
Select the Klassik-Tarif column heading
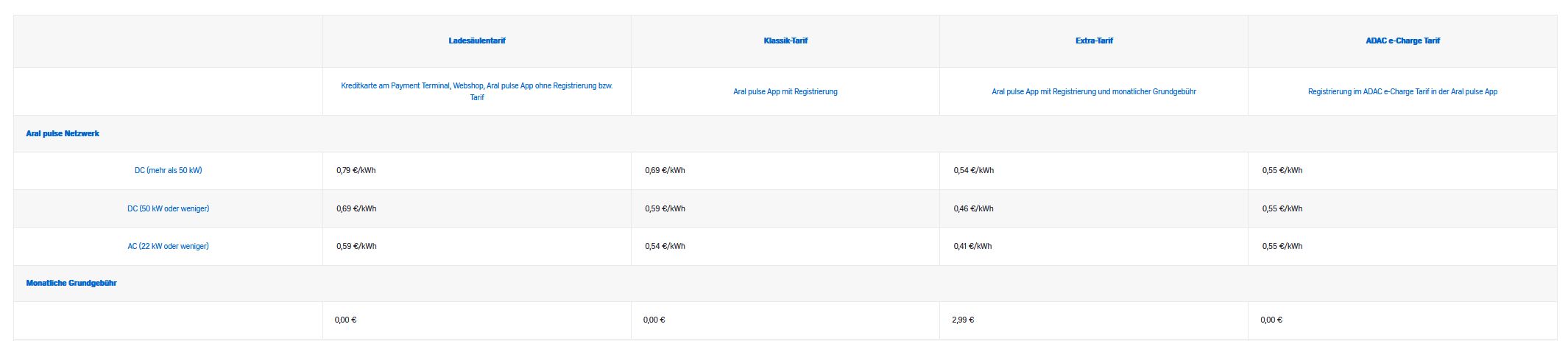pos(785,41)
